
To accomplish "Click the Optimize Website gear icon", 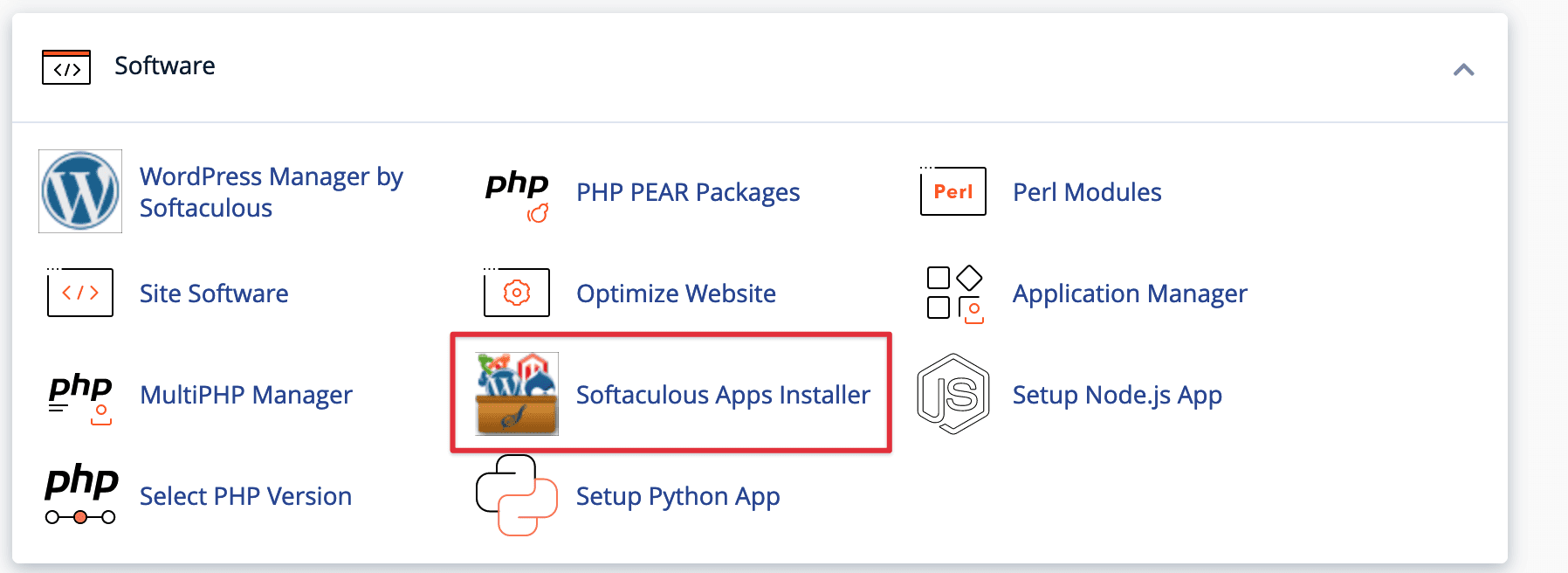I will (517, 293).
